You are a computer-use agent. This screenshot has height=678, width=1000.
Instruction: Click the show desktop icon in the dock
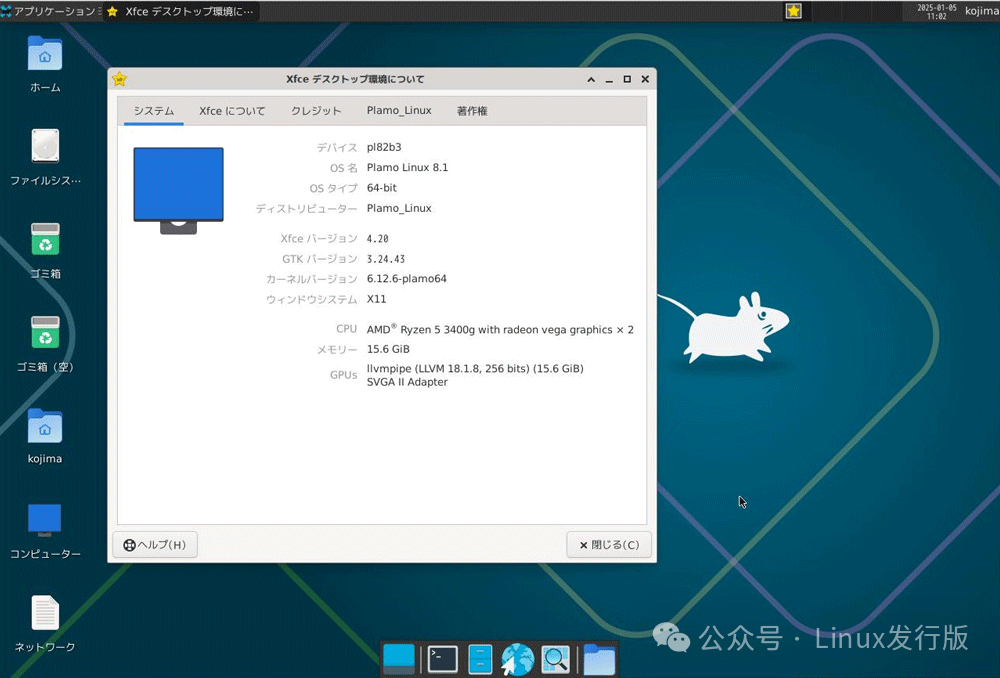[399, 658]
